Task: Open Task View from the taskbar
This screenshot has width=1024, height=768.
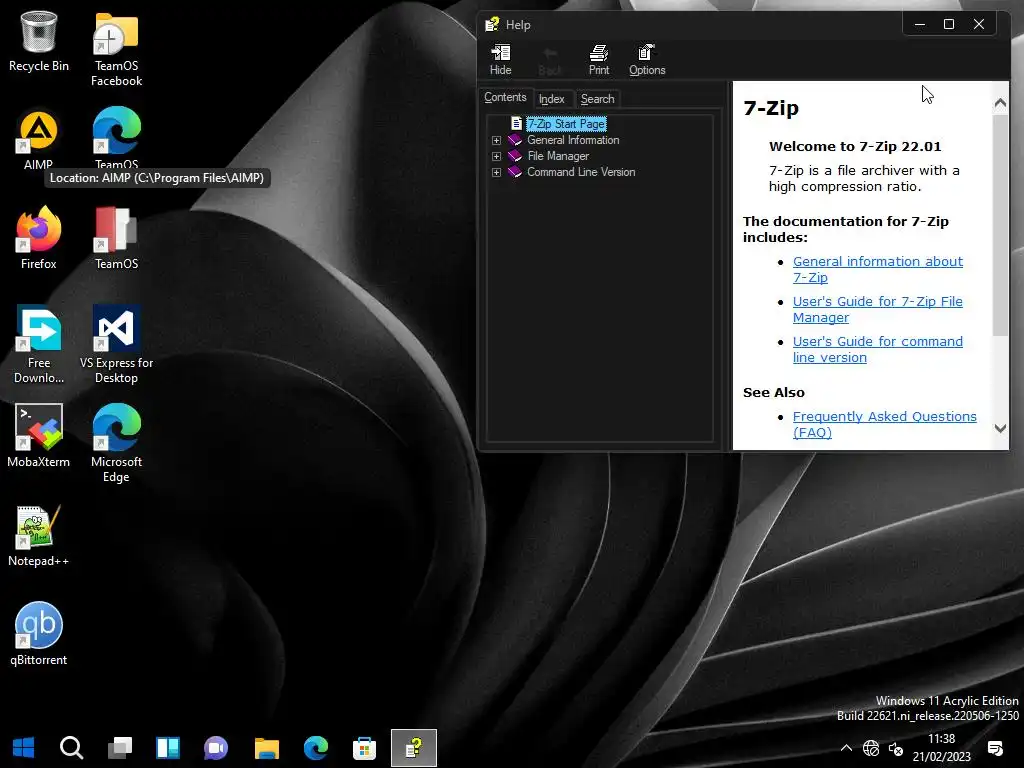Action: pyautogui.click(x=120, y=748)
